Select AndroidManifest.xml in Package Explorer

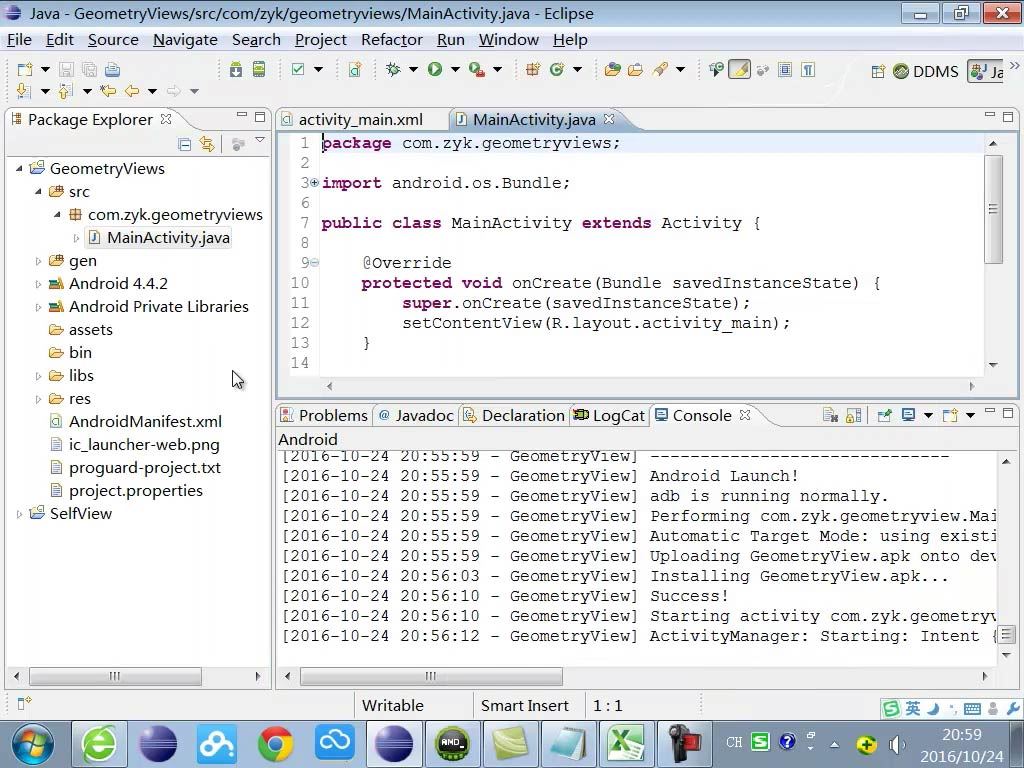pyautogui.click(x=145, y=422)
